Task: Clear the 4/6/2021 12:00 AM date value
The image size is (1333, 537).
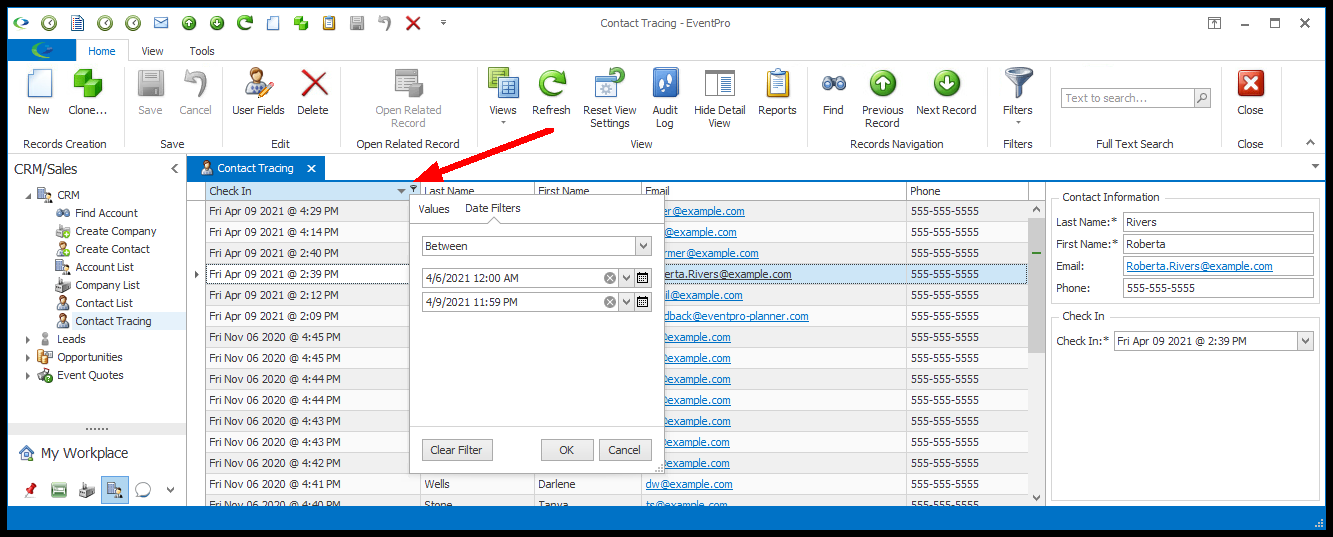Action: (610, 277)
